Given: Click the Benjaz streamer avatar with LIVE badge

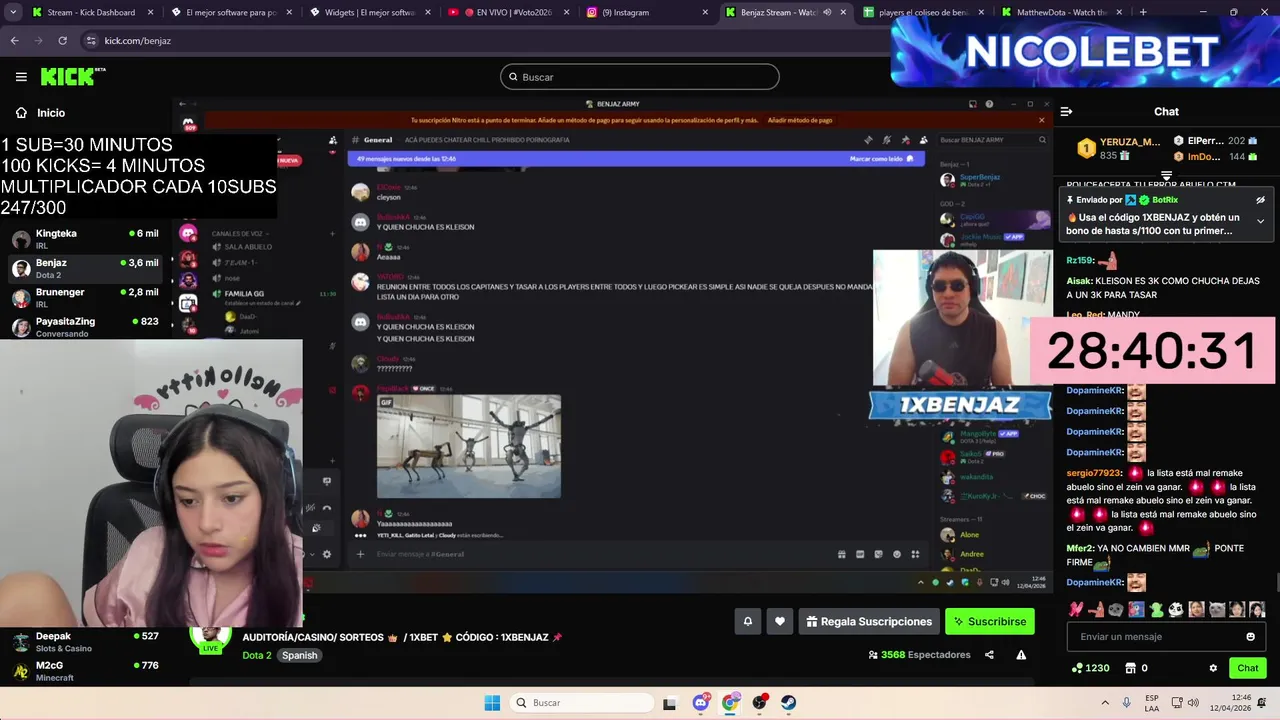Looking at the screenshot, I should point(211,639).
